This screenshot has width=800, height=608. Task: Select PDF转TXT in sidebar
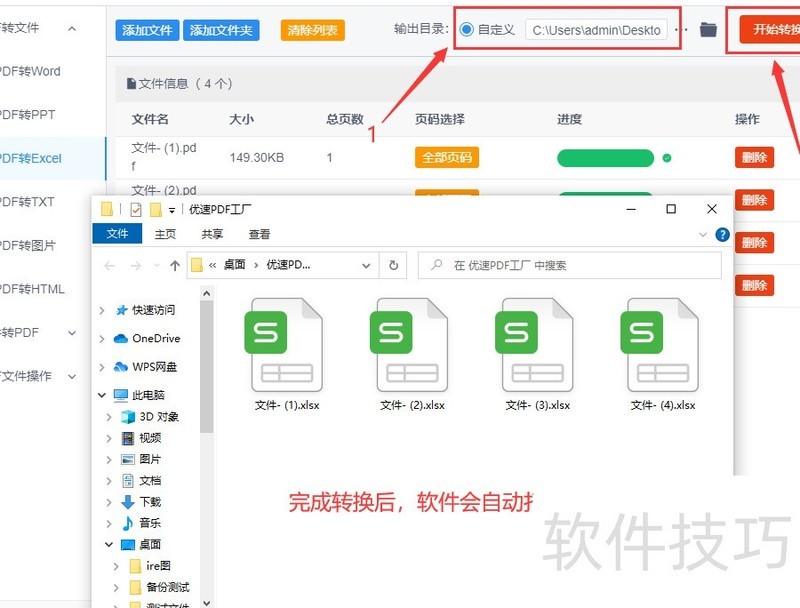click(x=27, y=202)
